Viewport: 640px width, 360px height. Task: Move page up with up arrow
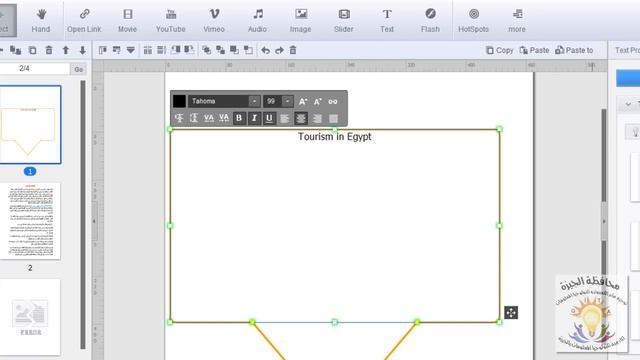coord(66,50)
